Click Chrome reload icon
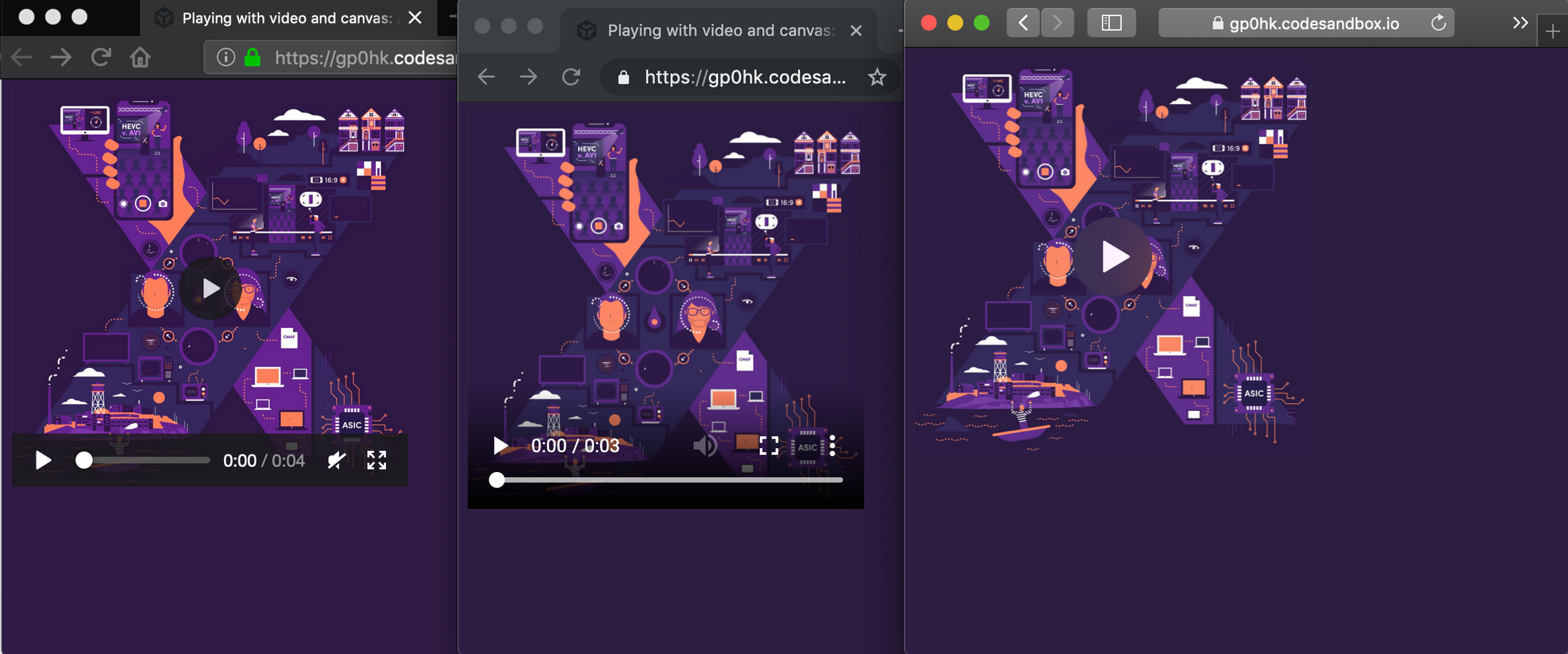Screen dimensions: 1568x654 click(570, 77)
